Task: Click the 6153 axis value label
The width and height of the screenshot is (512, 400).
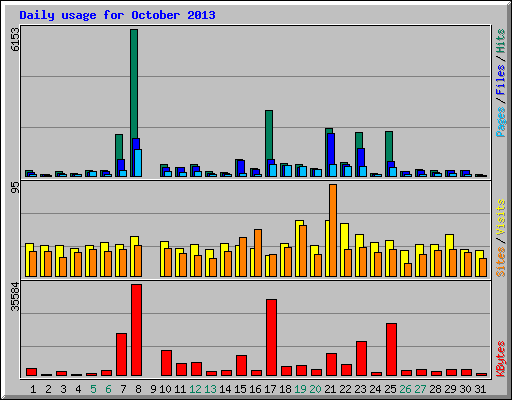Action: (x=15, y=39)
